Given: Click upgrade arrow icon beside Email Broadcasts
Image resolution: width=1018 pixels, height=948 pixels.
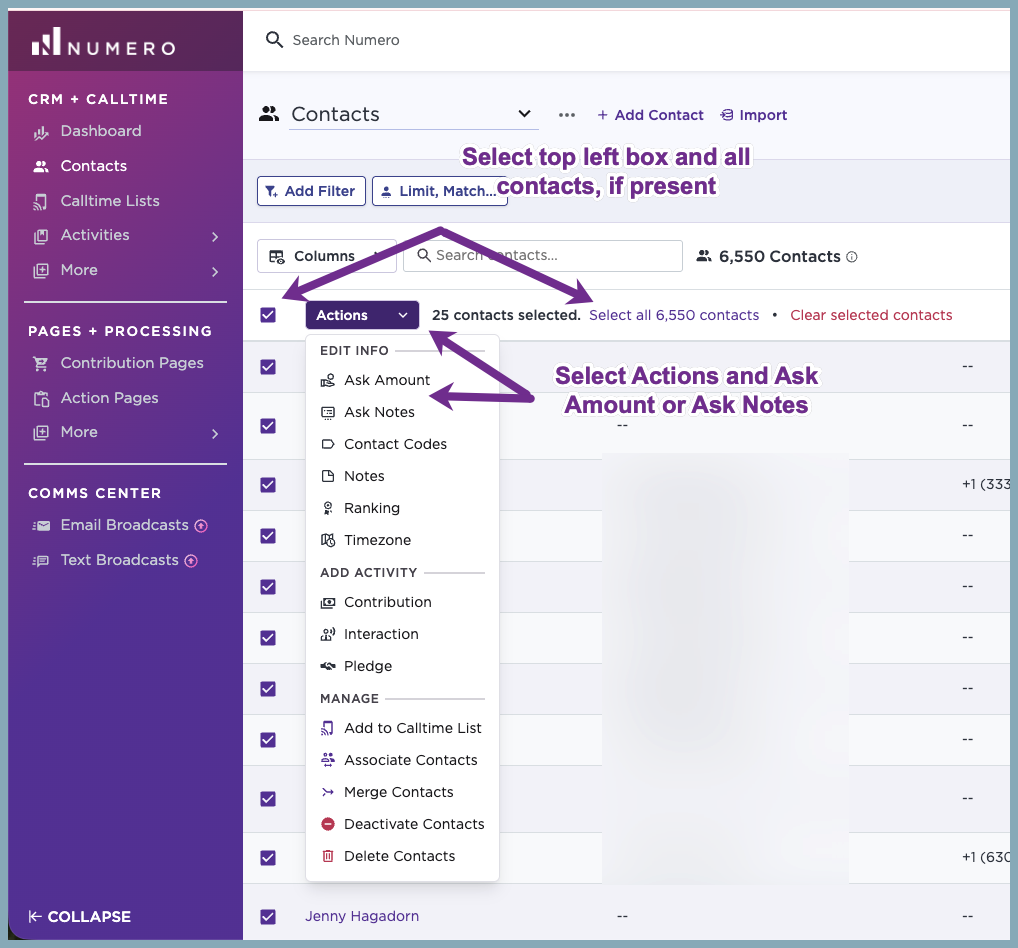Looking at the screenshot, I should pos(201,526).
